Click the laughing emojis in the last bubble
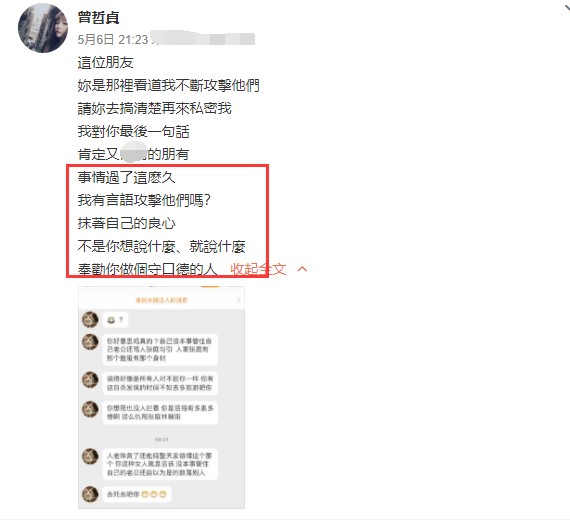 [154, 495]
